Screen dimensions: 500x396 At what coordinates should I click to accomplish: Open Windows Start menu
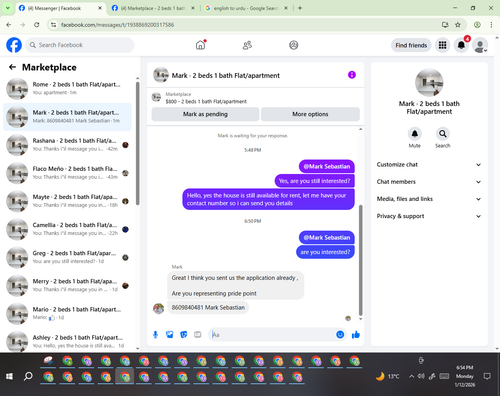point(9,376)
